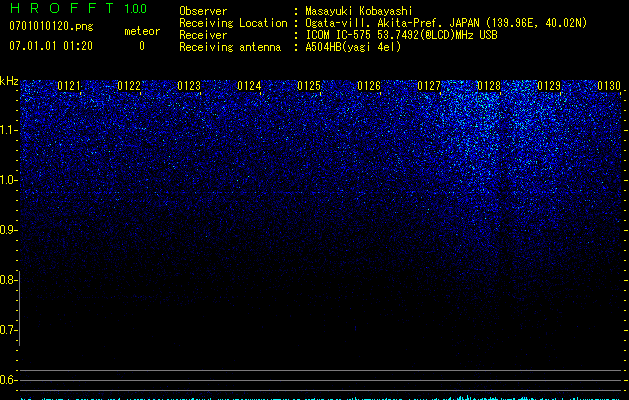Click observer name Masayuki Kobayashi
The width and height of the screenshot is (629, 400).
click(359, 11)
